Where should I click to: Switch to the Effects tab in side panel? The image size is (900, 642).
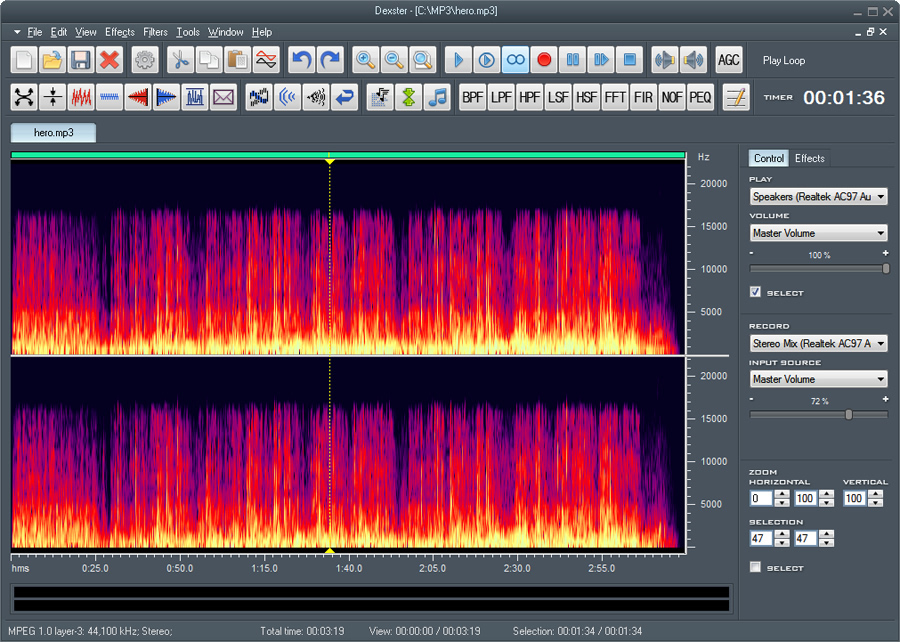click(809, 158)
